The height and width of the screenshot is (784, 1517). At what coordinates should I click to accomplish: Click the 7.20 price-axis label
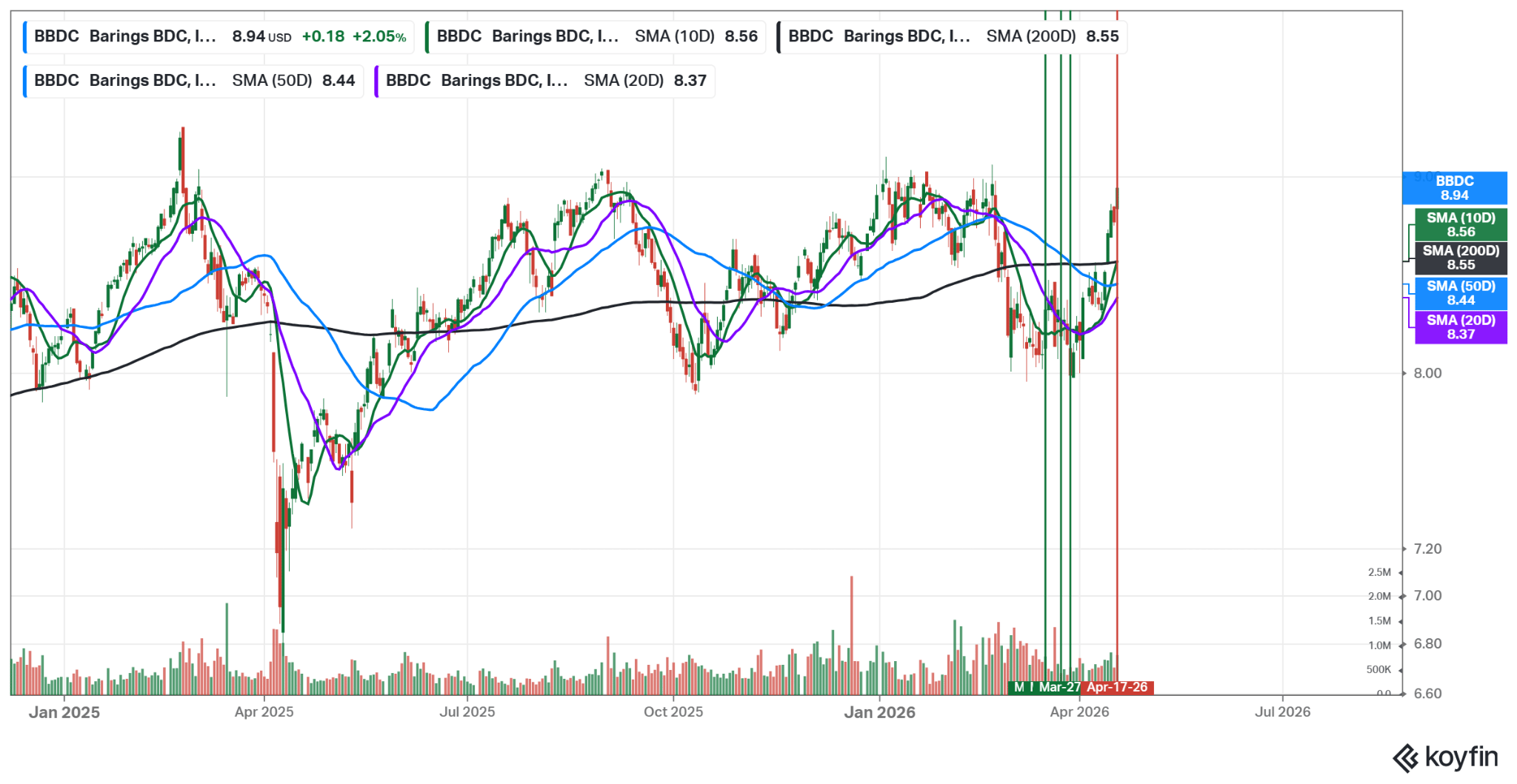(x=1427, y=549)
